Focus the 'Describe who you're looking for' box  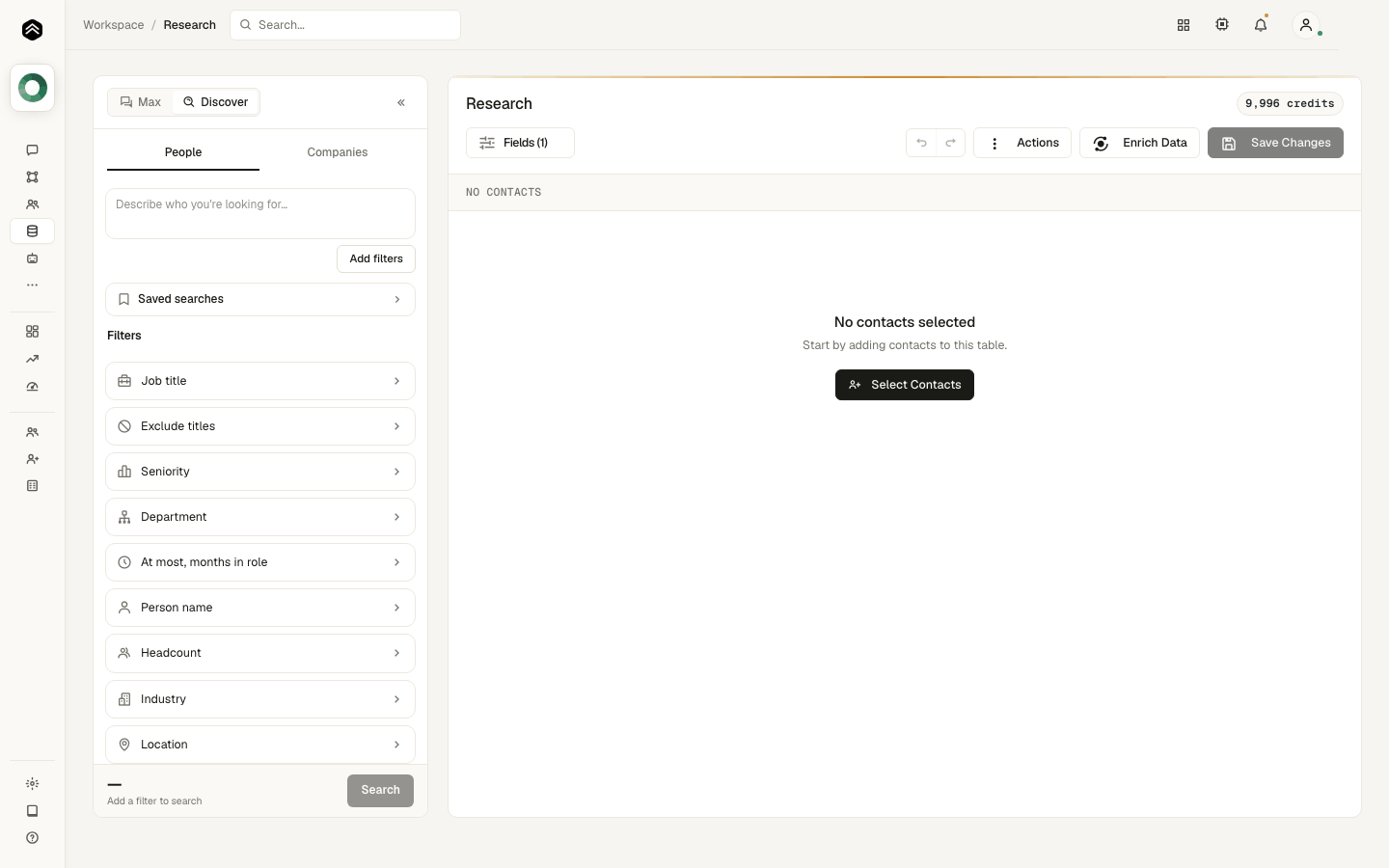click(x=260, y=213)
